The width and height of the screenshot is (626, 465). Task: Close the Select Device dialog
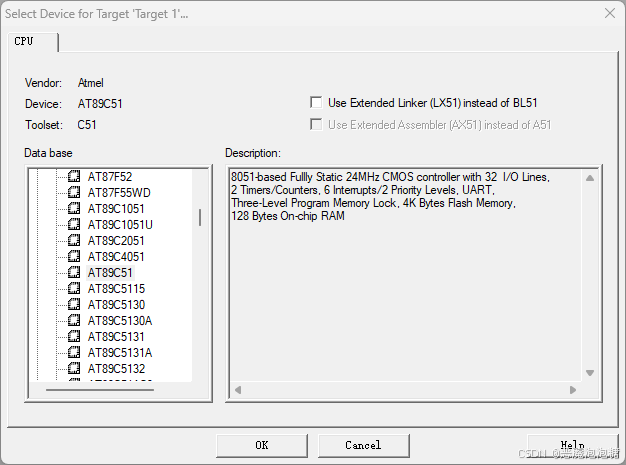pyautogui.click(x=610, y=13)
